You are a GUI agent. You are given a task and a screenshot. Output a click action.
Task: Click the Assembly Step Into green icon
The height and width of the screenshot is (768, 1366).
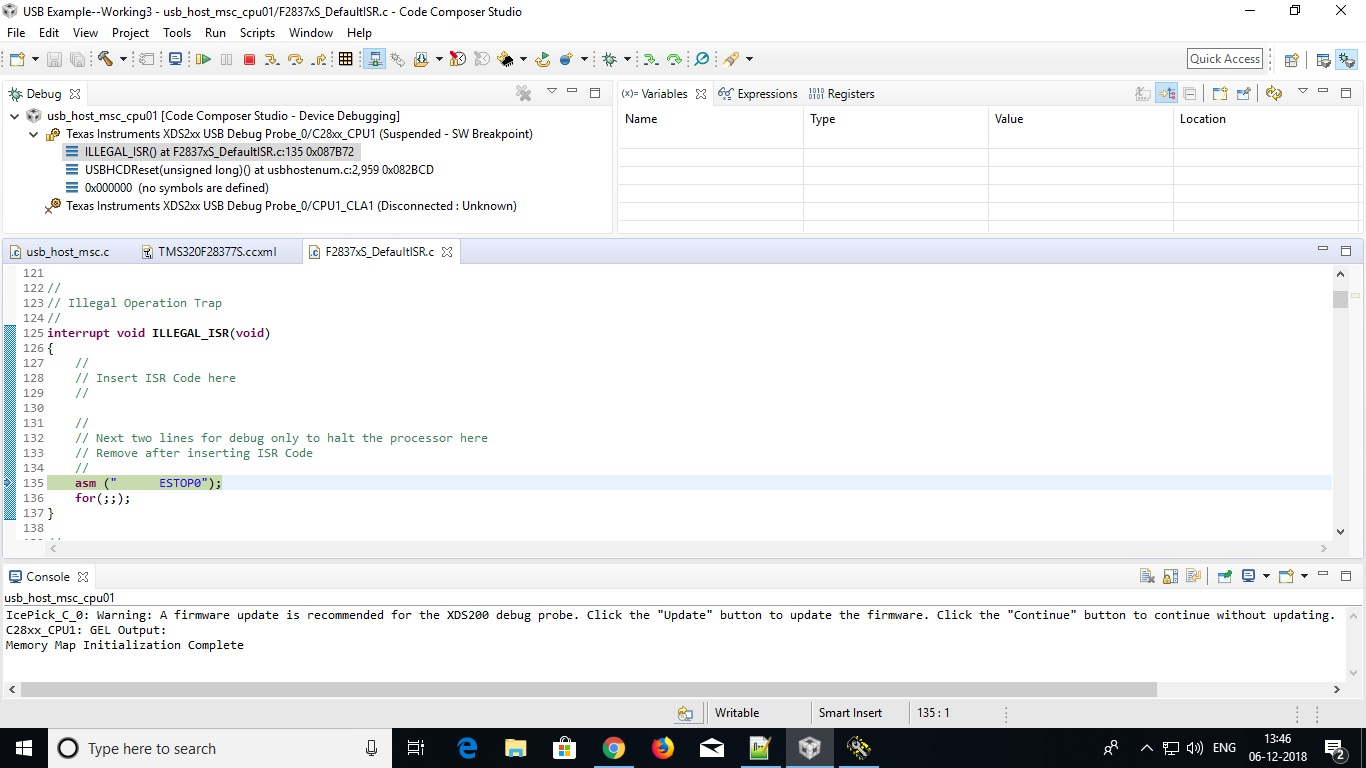pos(651,59)
